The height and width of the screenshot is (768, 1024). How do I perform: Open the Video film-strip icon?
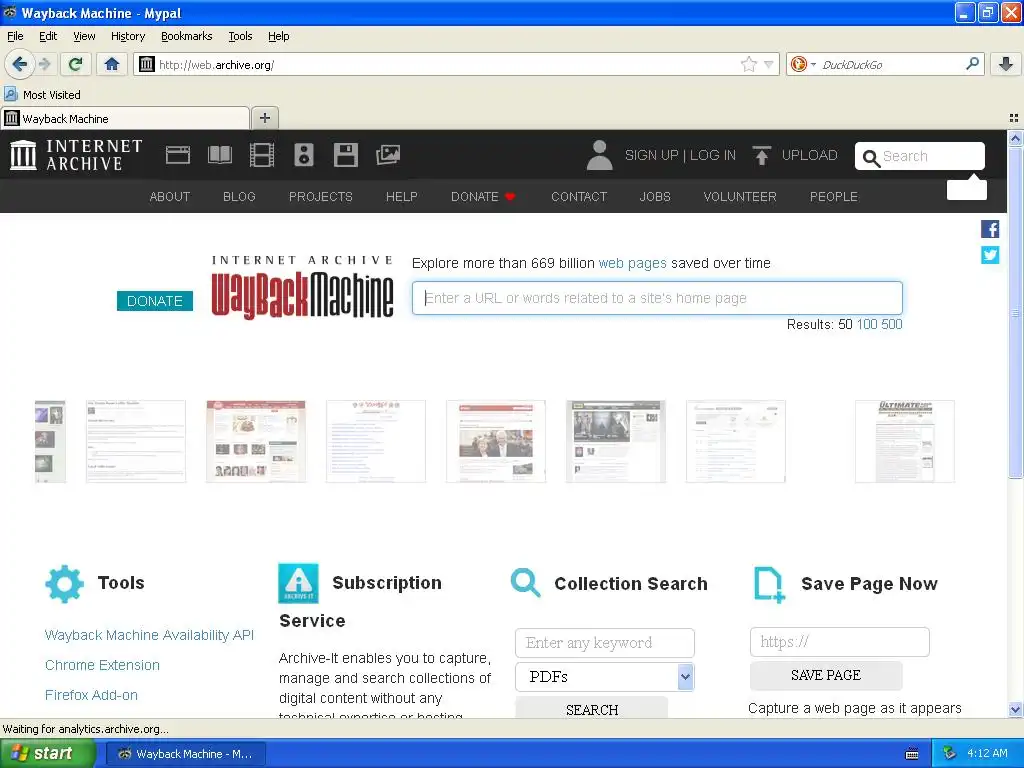click(262, 155)
